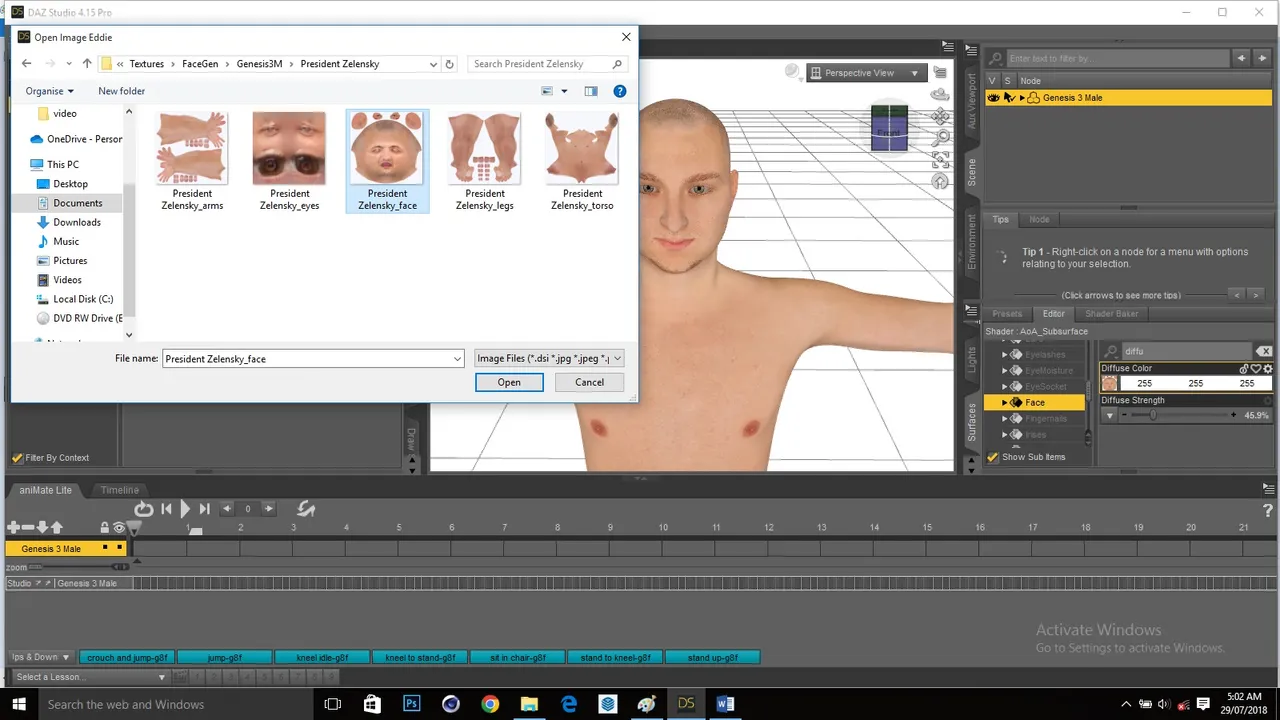Click the Diffuse Color texture swatch
Viewport: 1280px width, 720px height.
click(1109, 384)
